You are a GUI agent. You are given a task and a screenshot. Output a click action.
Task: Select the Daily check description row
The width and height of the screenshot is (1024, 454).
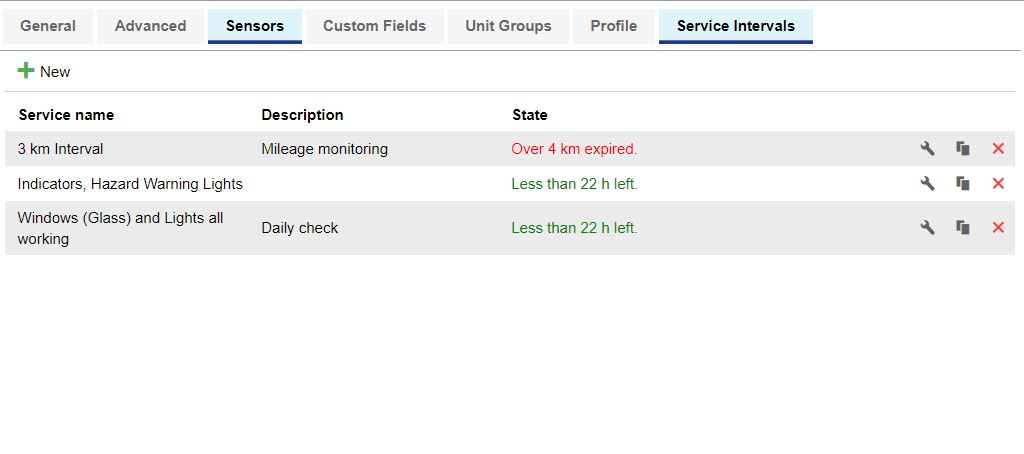300,228
